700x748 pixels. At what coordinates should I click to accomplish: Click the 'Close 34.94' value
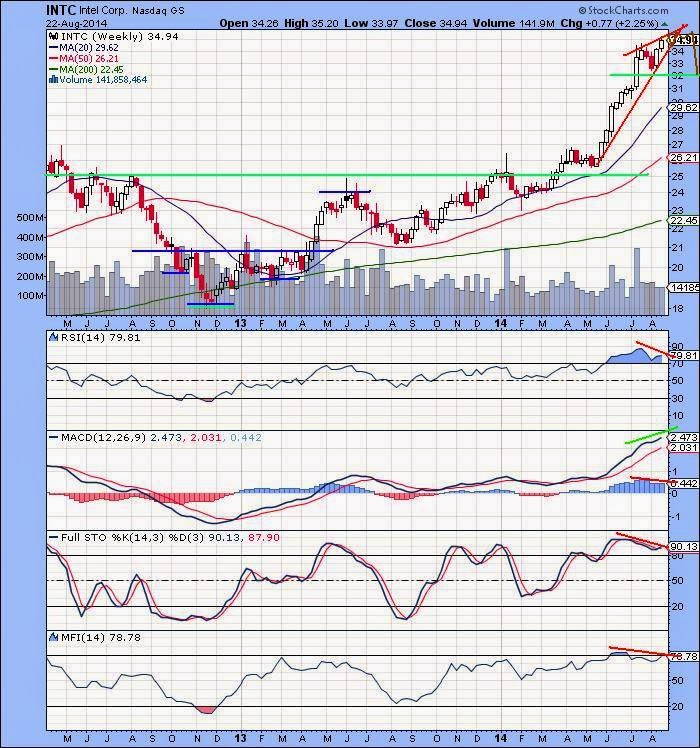[436, 23]
